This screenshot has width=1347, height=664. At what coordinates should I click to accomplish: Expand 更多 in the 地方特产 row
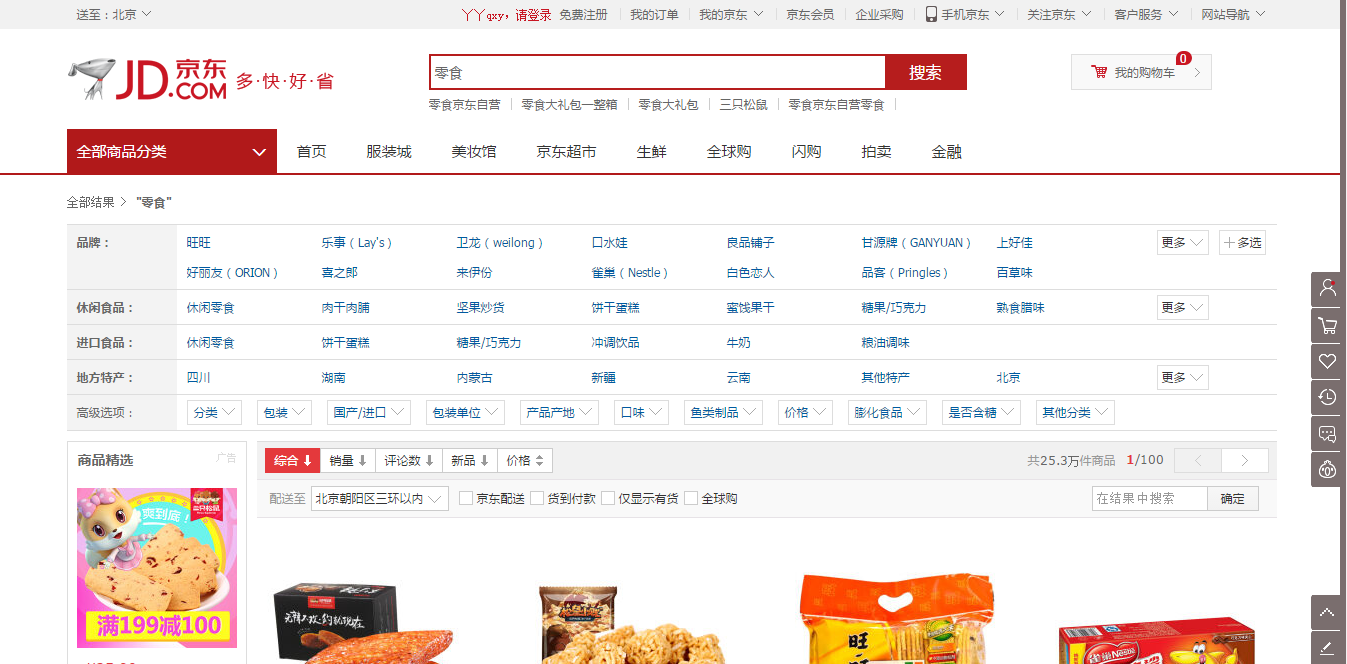pos(1183,378)
